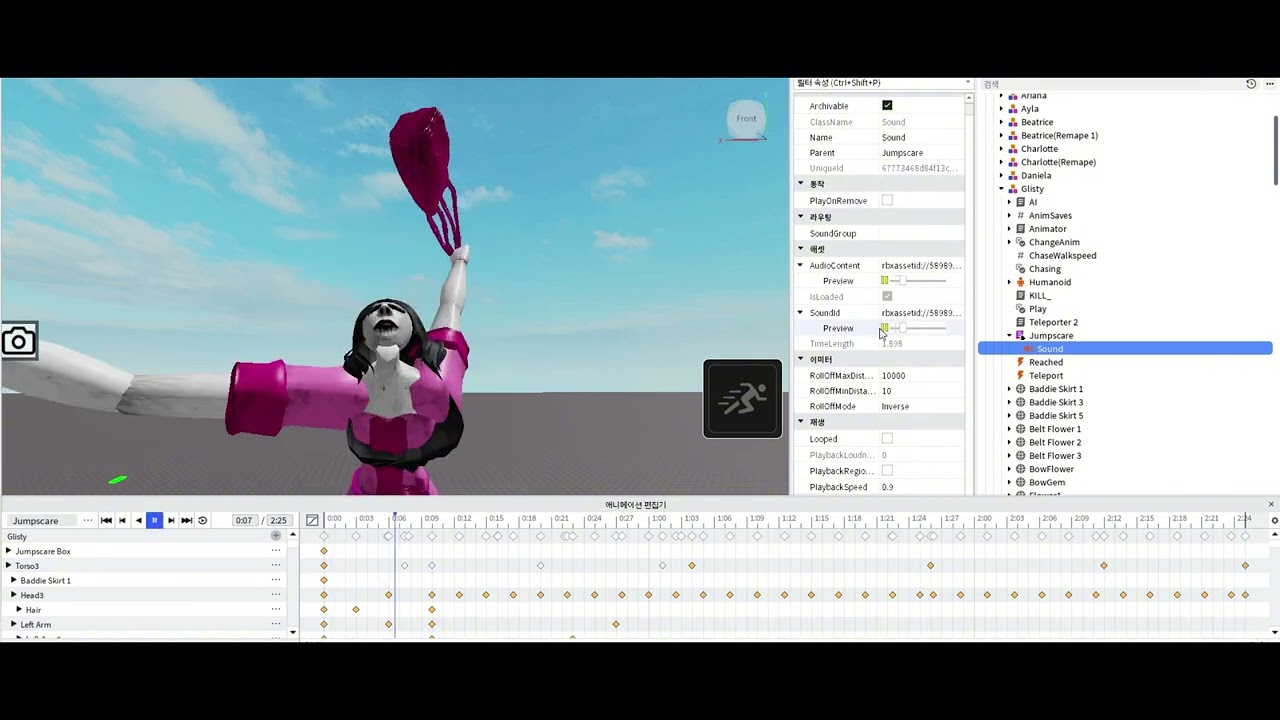Play the AudioContent preview
This screenshot has height=720, width=1280.
click(x=885, y=281)
